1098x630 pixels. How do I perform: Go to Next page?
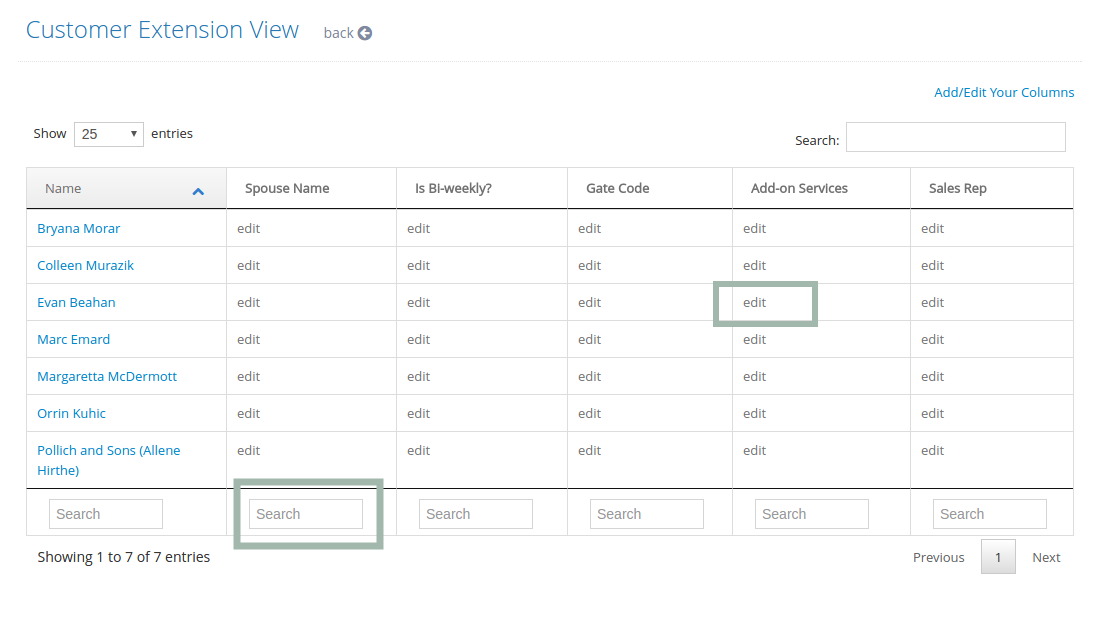tap(1046, 557)
